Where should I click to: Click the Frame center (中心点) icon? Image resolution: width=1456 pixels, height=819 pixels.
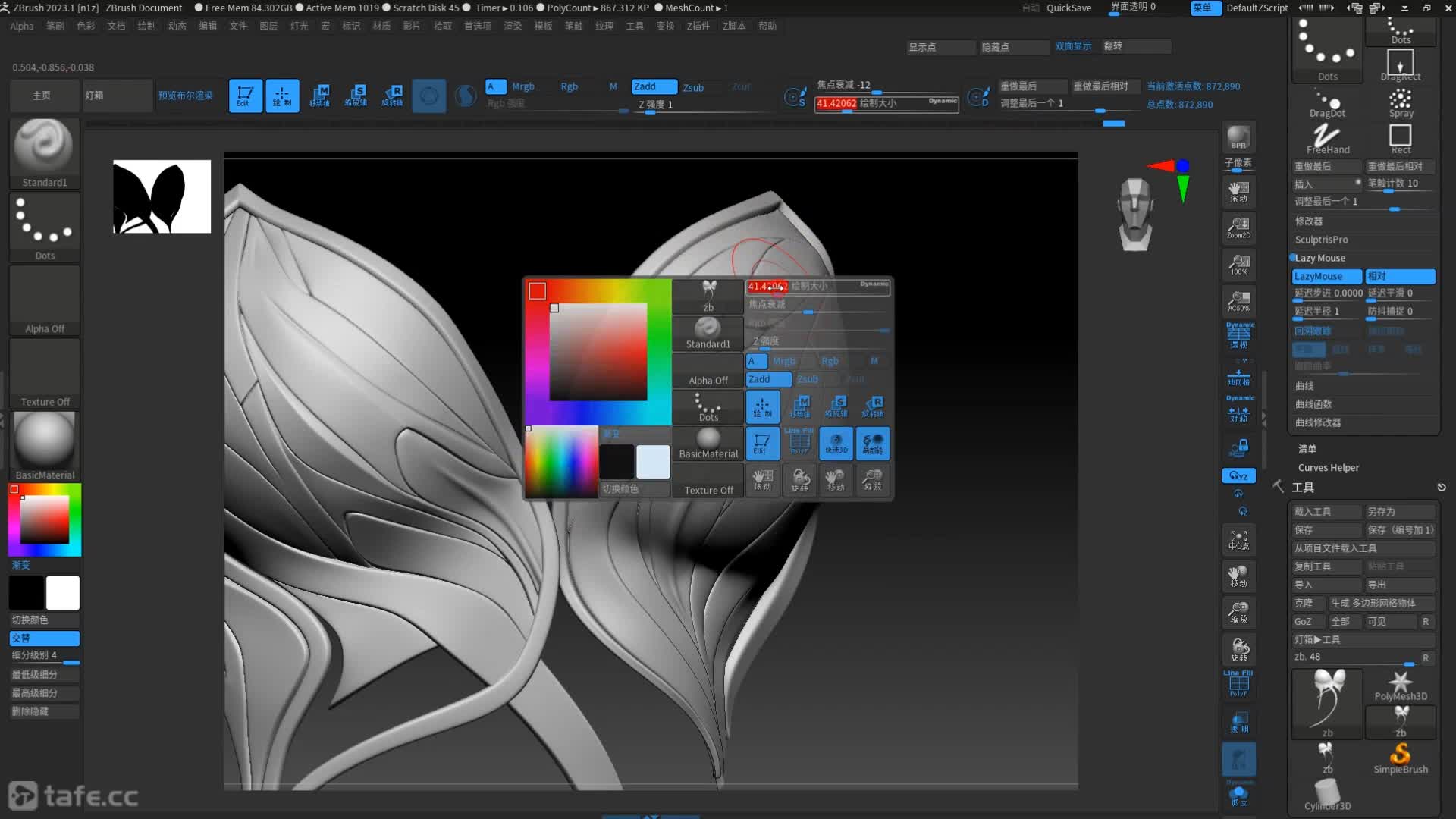click(x=1238, y=539)
